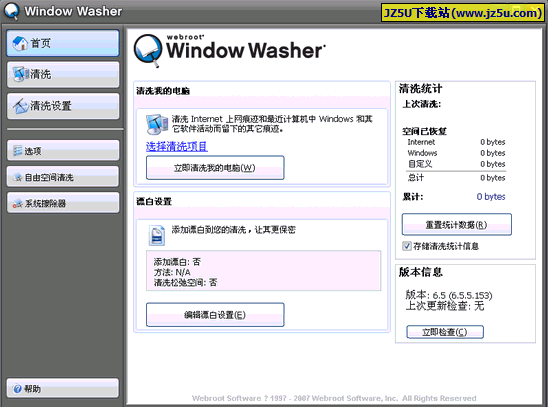Click the 方法: N/A status line
The width and height of the screenshot is (548, 407).
tap(172, 272)
